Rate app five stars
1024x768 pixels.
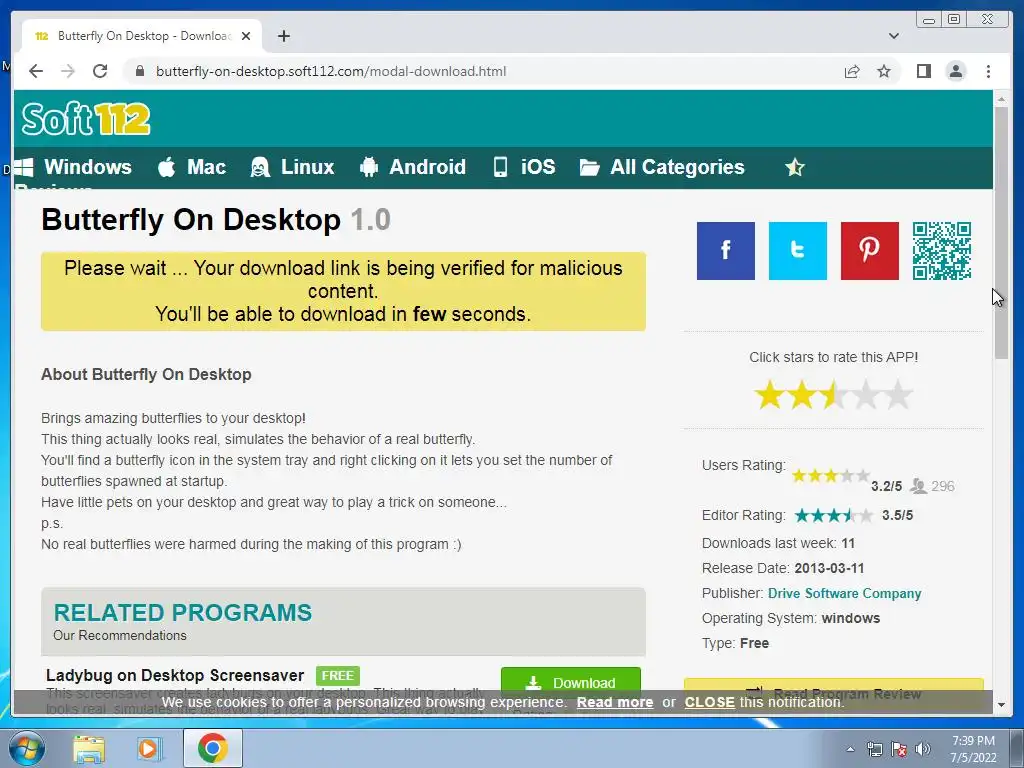coord(898,395)
